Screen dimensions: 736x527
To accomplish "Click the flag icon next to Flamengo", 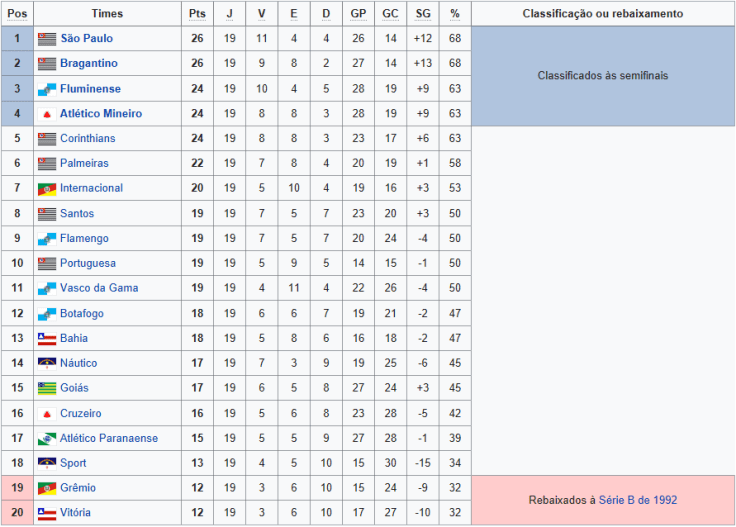I will coord(46,238).
